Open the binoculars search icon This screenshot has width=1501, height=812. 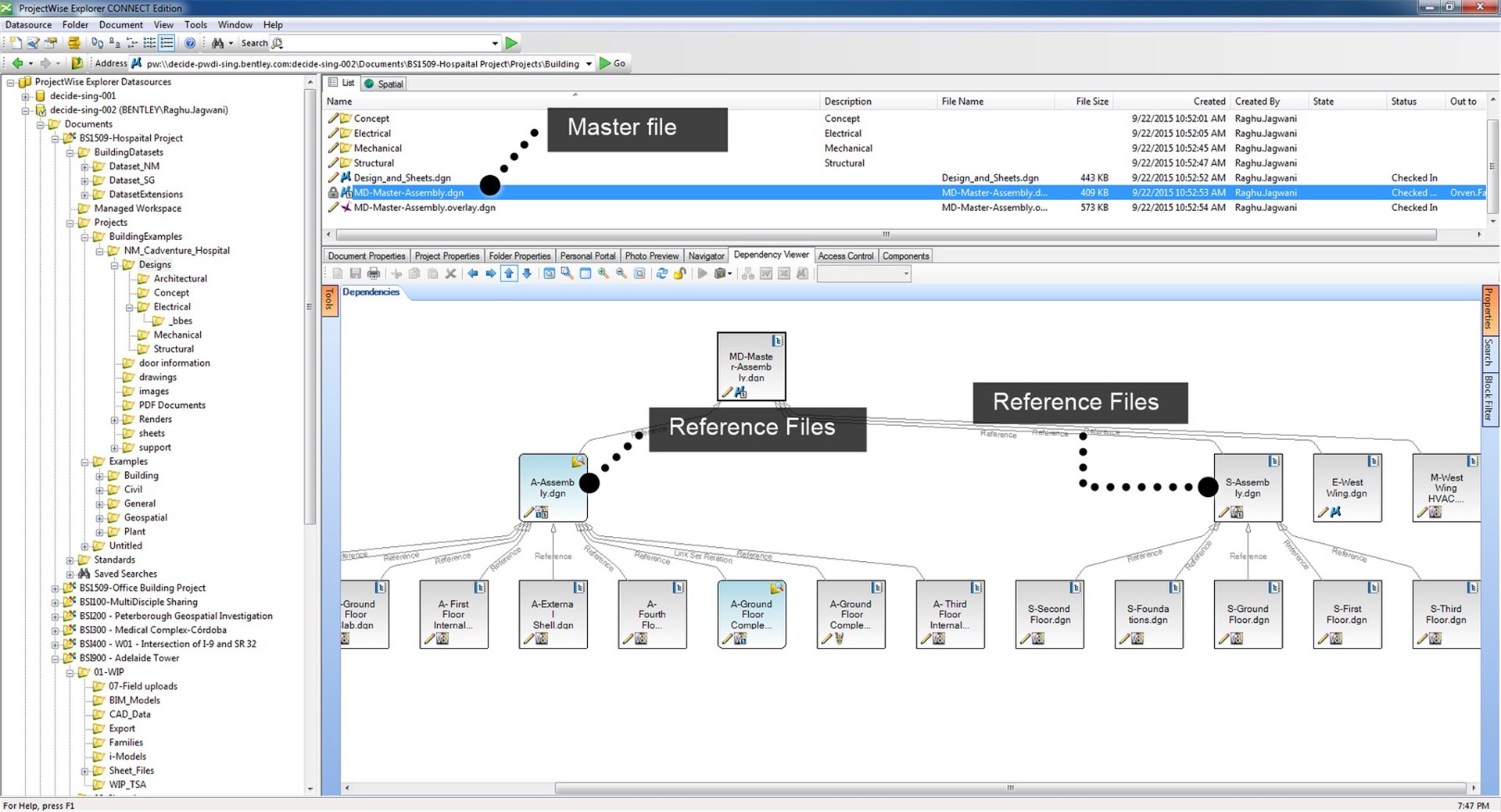[218, 43]
